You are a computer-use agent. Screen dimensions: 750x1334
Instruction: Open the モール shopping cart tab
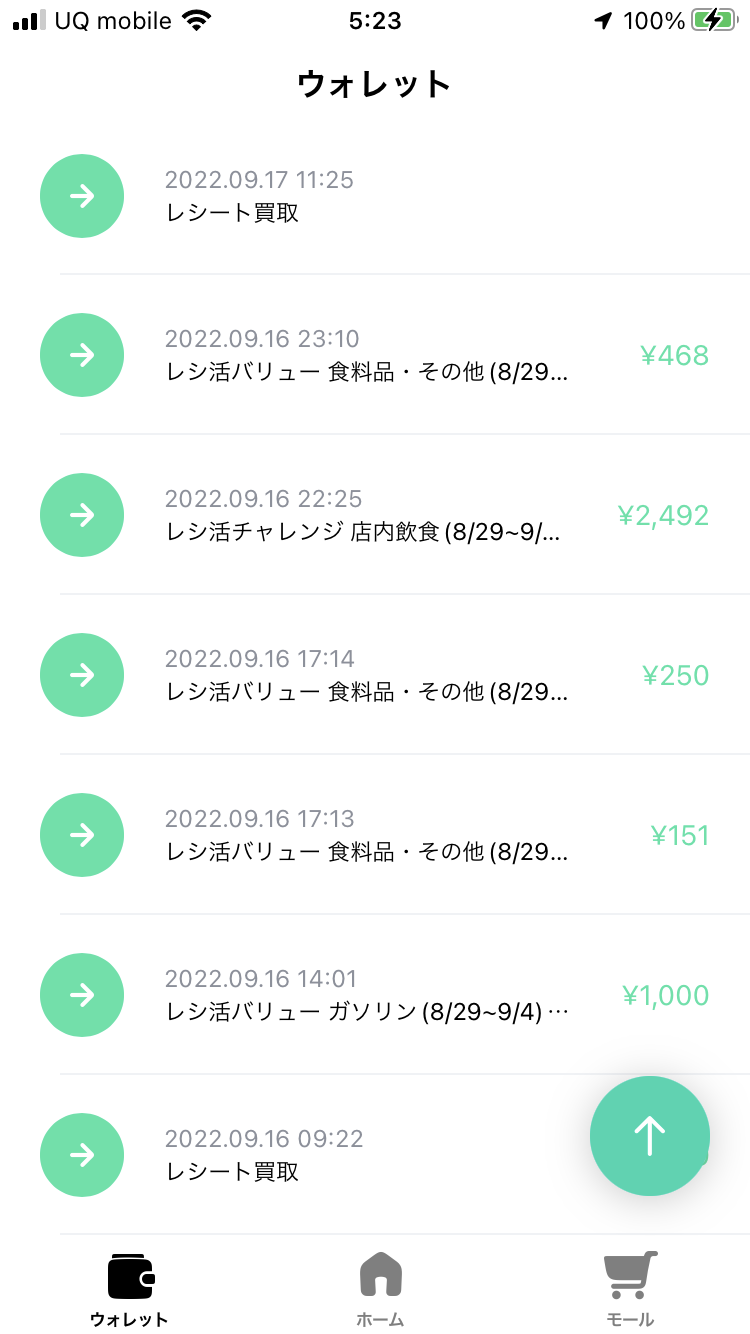coord(630,1288)
